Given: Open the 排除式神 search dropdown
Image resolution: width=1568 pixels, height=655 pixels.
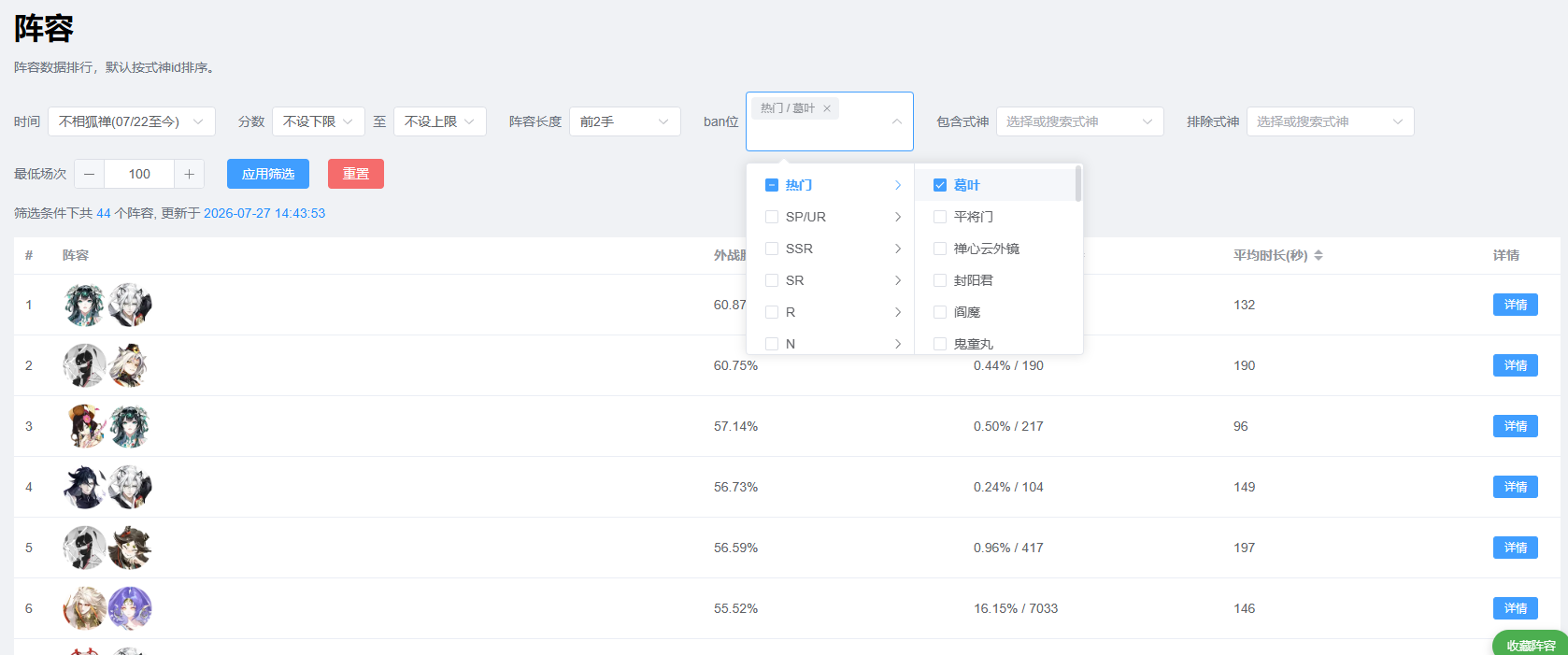Looking at the screenshot, I should point(1331,121).
